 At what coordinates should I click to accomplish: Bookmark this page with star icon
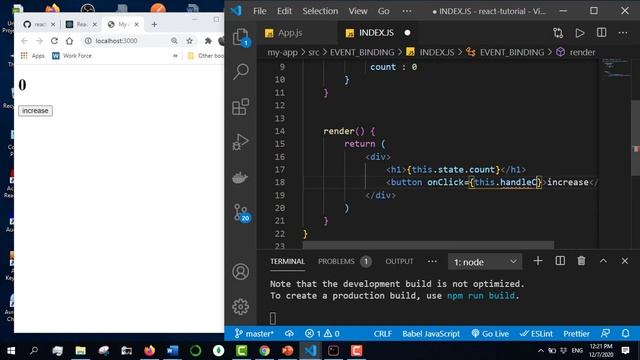click(189, 41)
